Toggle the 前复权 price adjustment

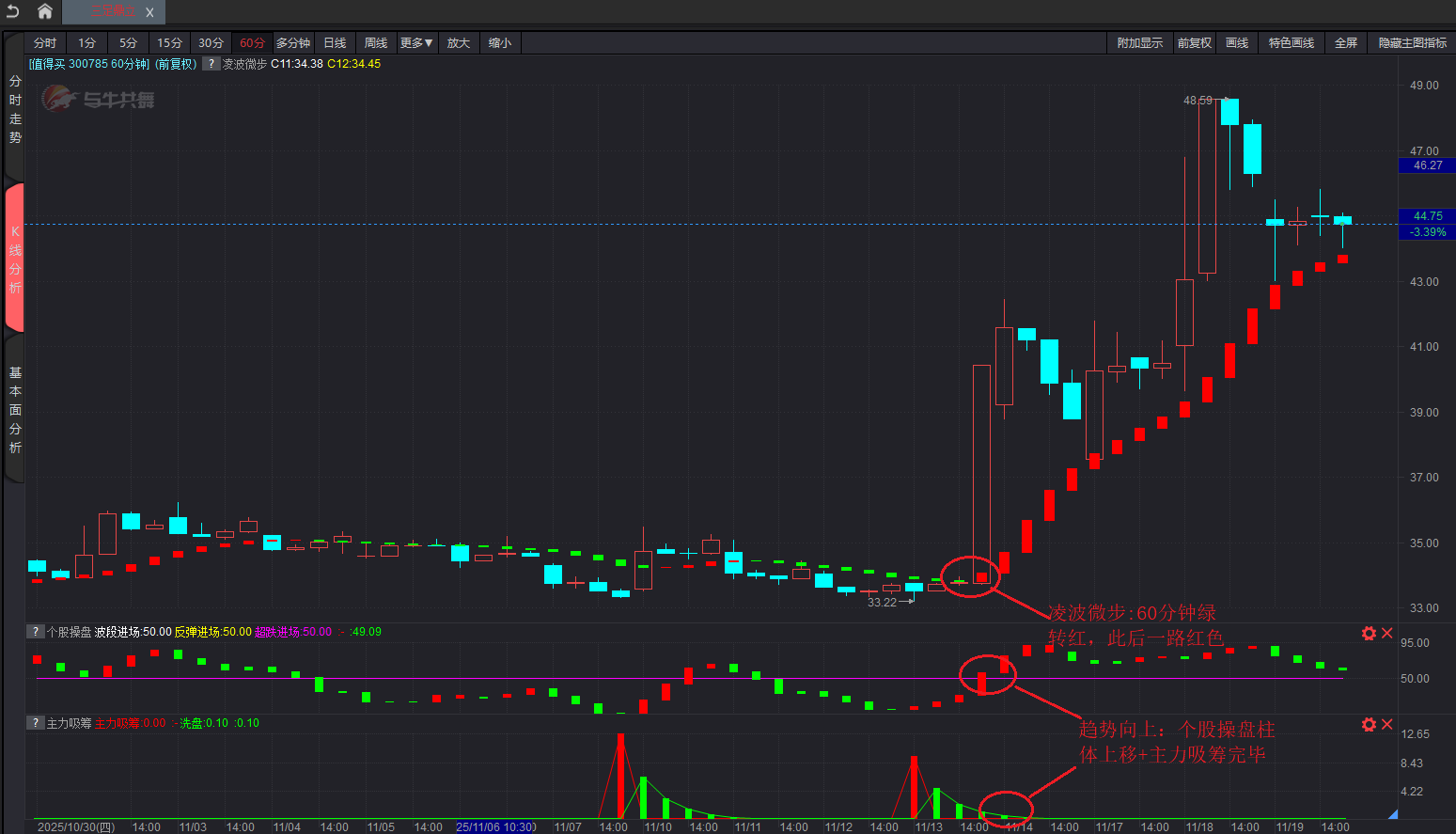tap(1194, 43)
